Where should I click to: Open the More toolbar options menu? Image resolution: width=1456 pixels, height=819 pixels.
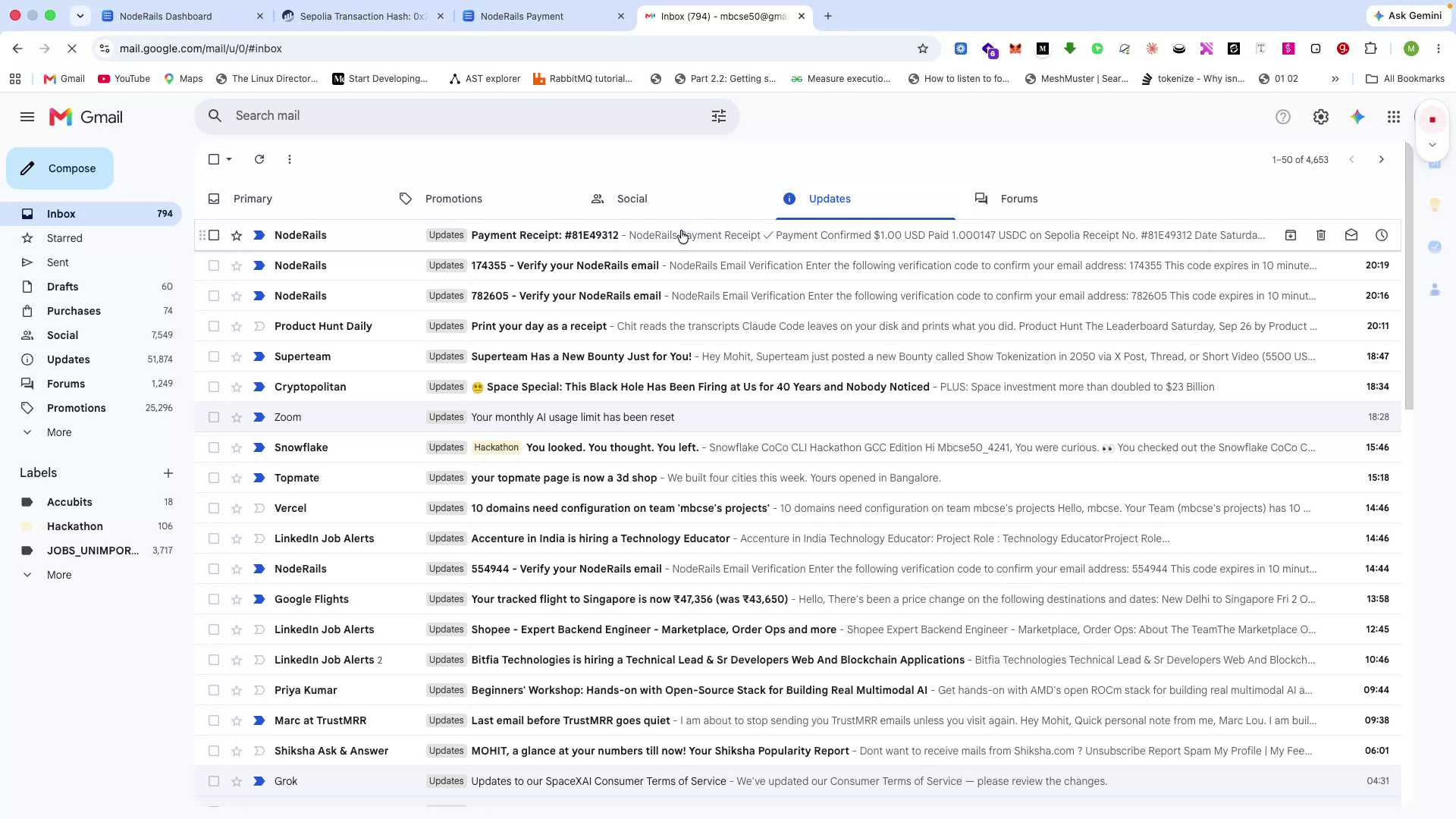[x=290, y=159]
